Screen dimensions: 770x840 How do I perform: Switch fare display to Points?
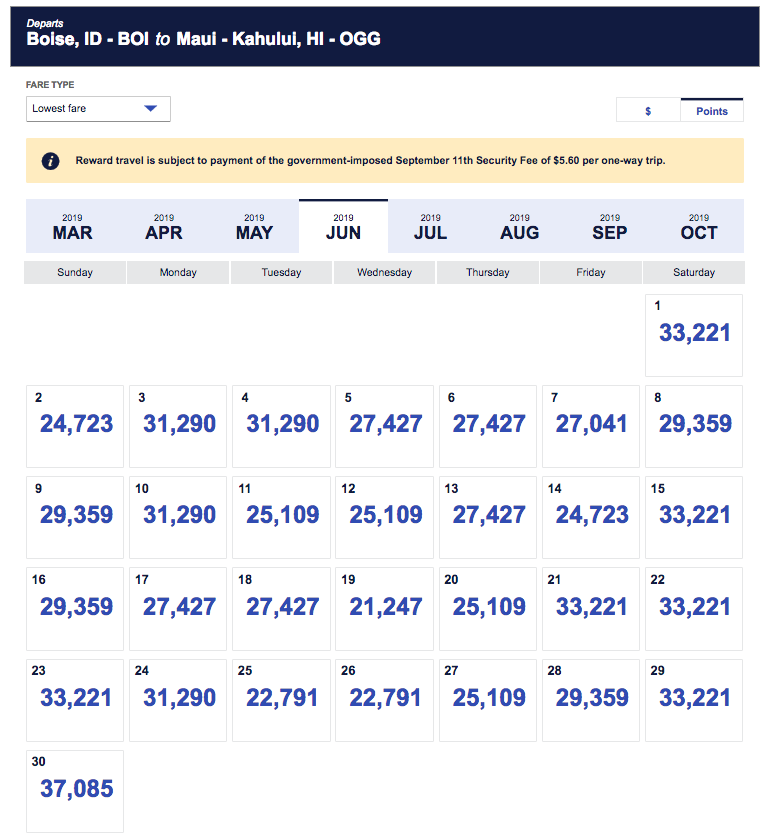[711, 111]
